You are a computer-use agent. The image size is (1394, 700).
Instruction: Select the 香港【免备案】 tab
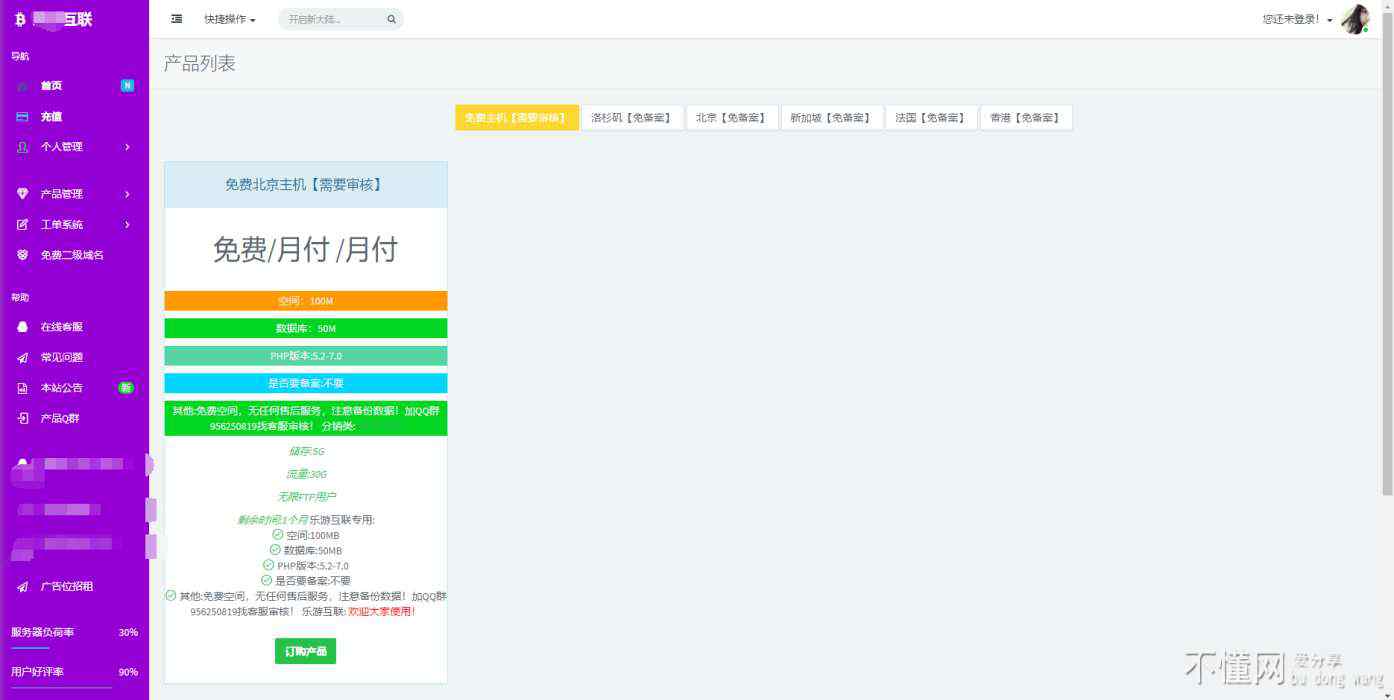pos(1025,118)
